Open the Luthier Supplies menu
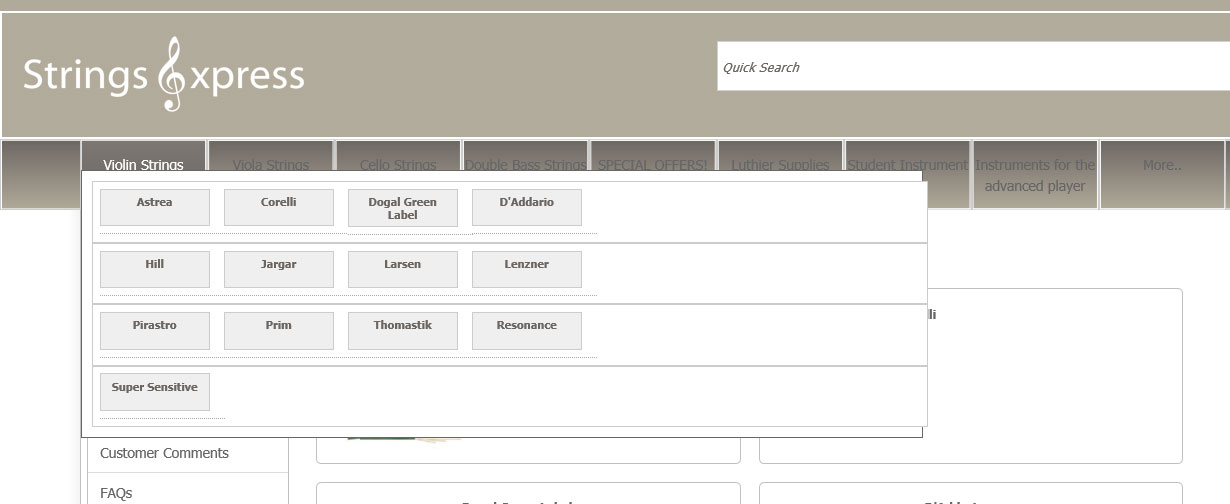The width and height of the screenshot is (1230, 504). click(x=780, y=165)
